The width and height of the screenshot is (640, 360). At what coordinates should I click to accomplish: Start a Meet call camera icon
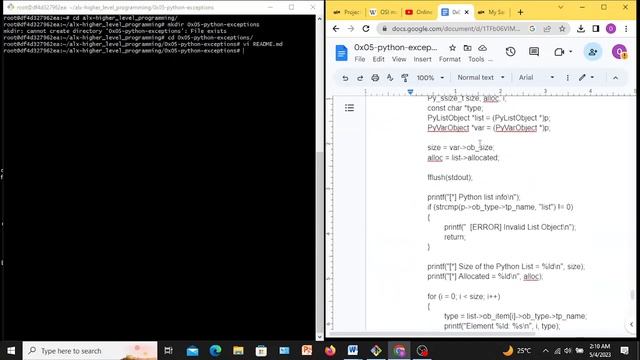pos(559,52)
